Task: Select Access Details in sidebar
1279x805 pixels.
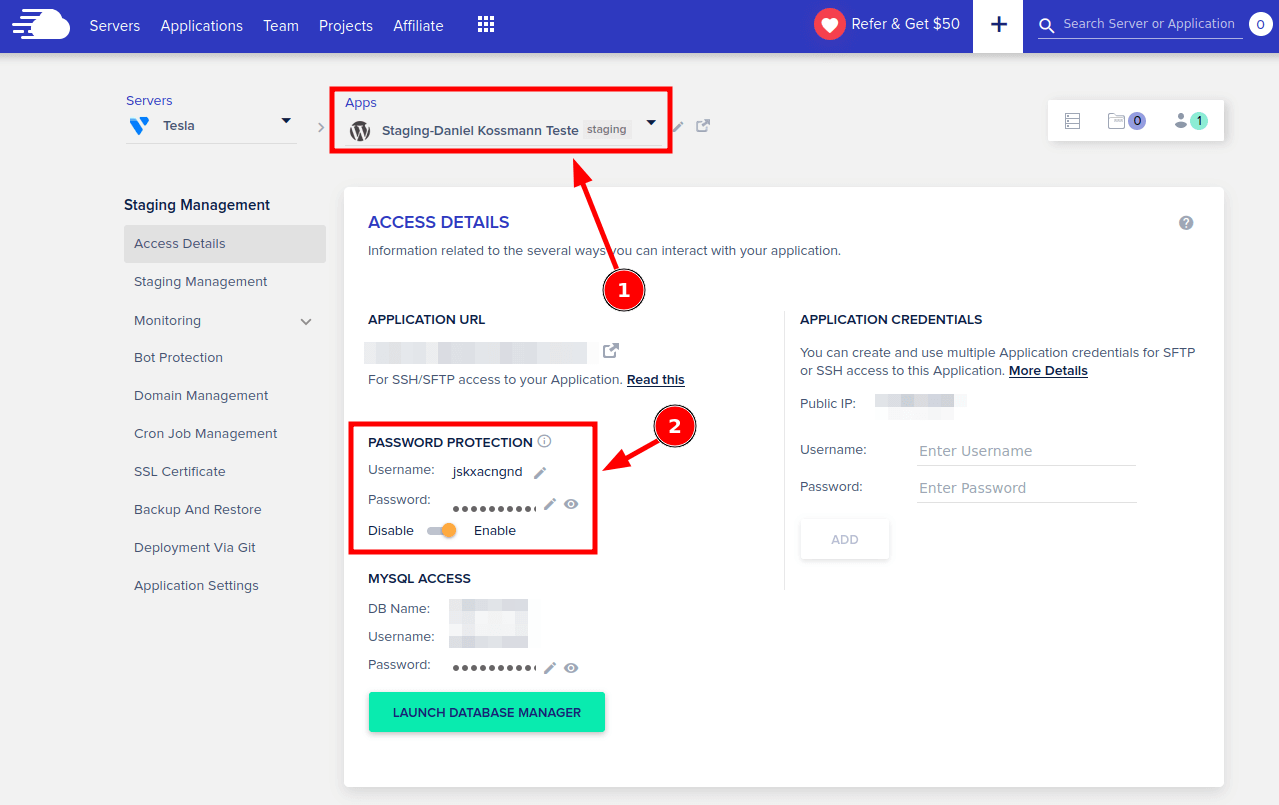Action: pyautogui.click(x=225, y=244)
